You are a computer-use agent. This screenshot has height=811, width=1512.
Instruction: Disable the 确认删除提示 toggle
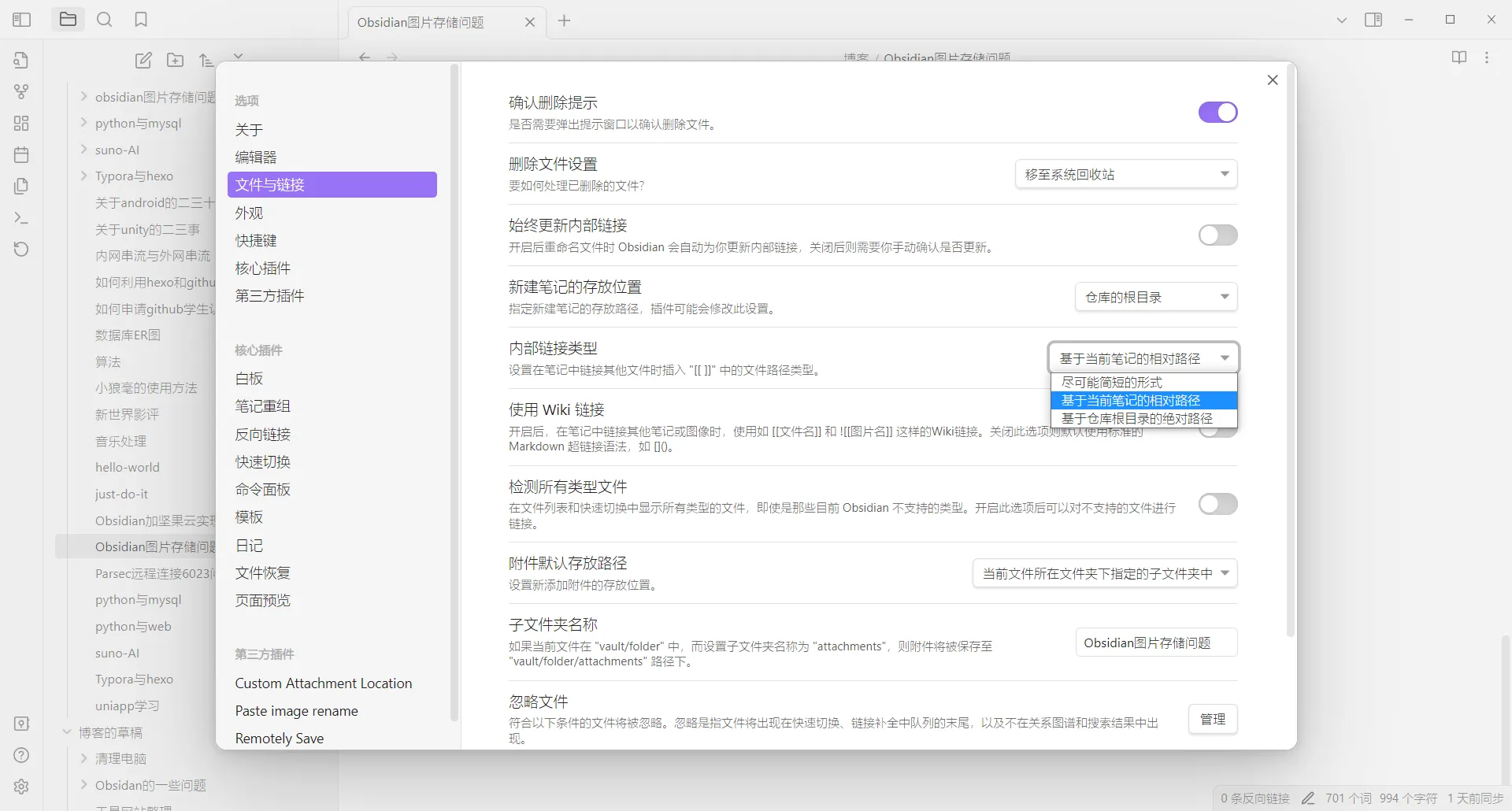point(1217,113)
